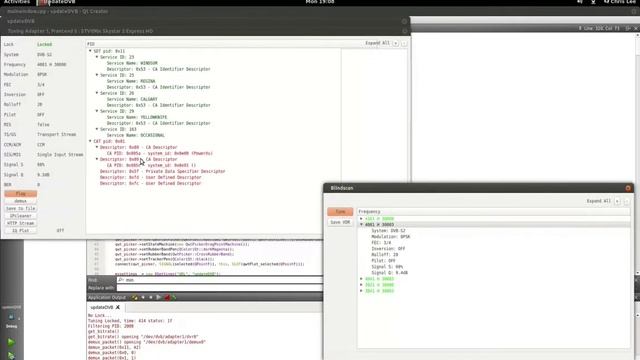
Task: Open the updateDVB application menu in top bar
Action: point(57,2)
